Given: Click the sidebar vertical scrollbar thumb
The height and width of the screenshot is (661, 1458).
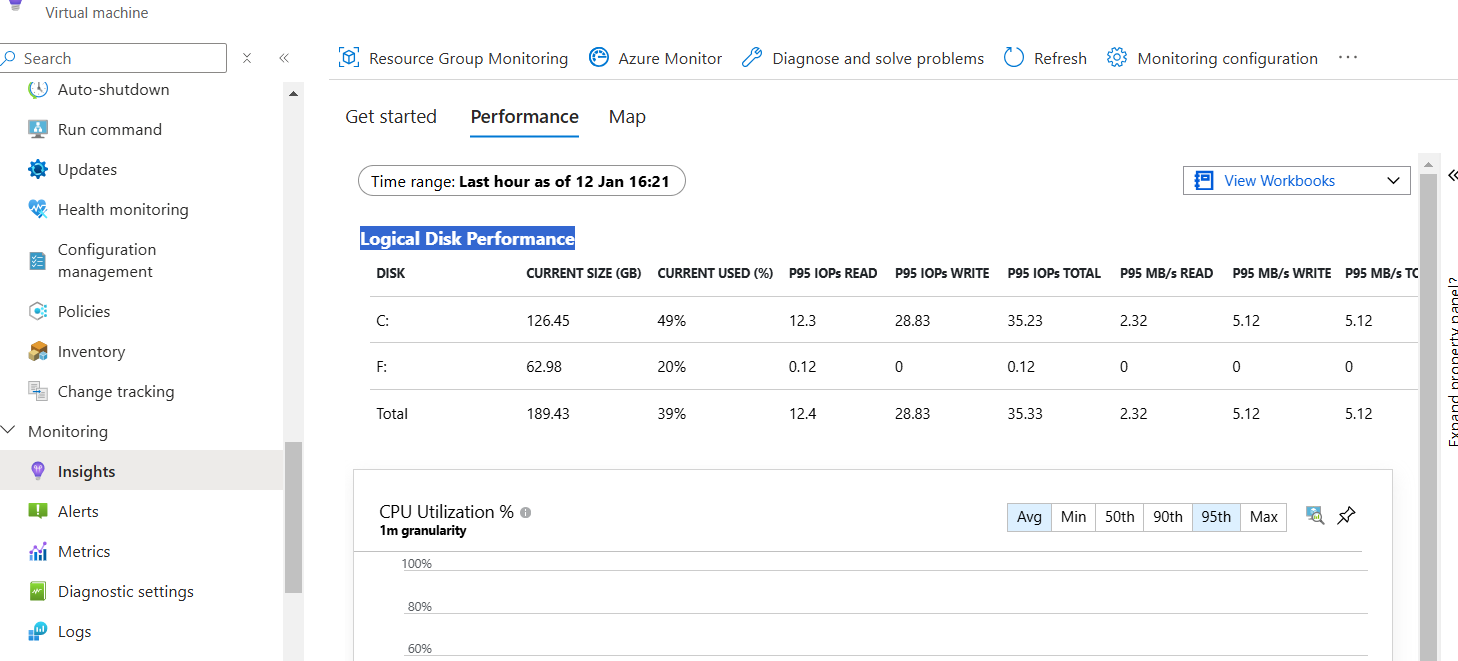Looking at the screenshot, I should 293,518.
